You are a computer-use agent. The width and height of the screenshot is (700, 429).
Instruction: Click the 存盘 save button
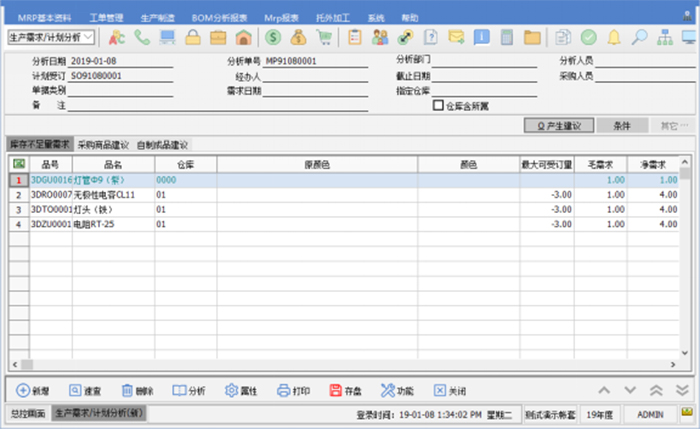click(x=345, y=390)
